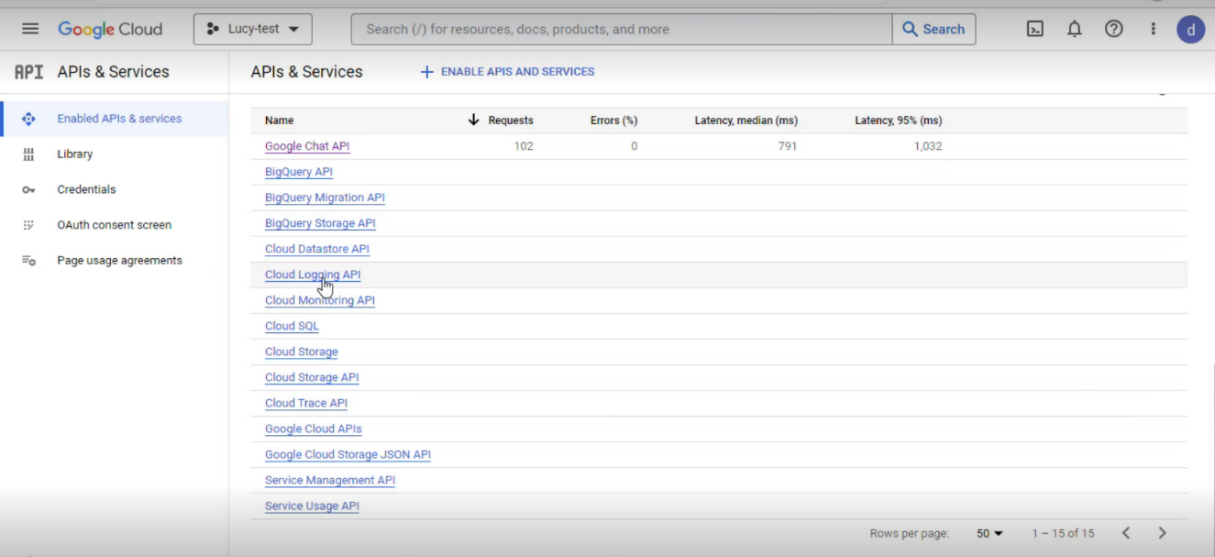
Task: Open Credentials in the sidebar
Action: [86, 189]
